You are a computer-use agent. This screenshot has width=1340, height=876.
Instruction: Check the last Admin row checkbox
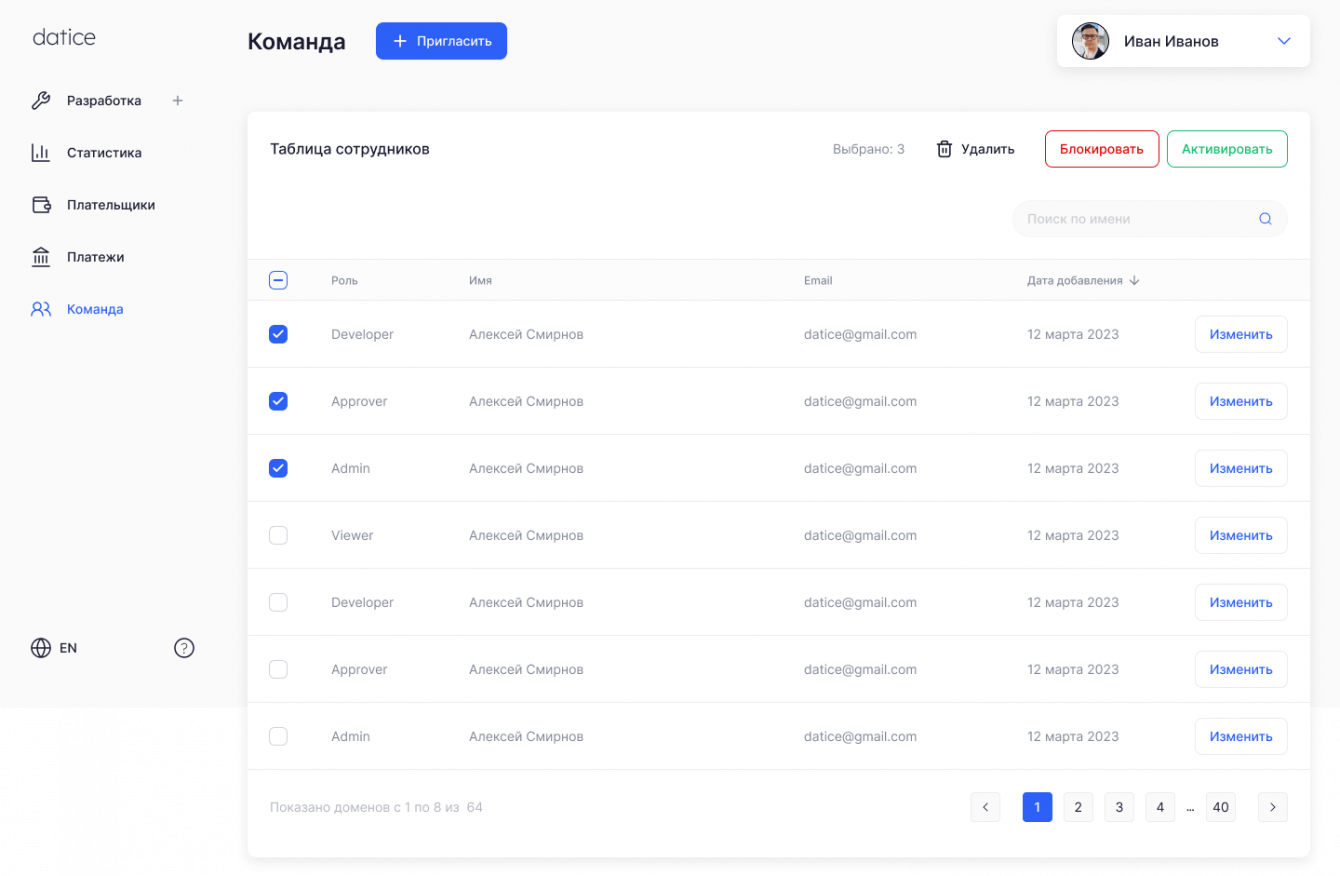click(x=279, y=736)
